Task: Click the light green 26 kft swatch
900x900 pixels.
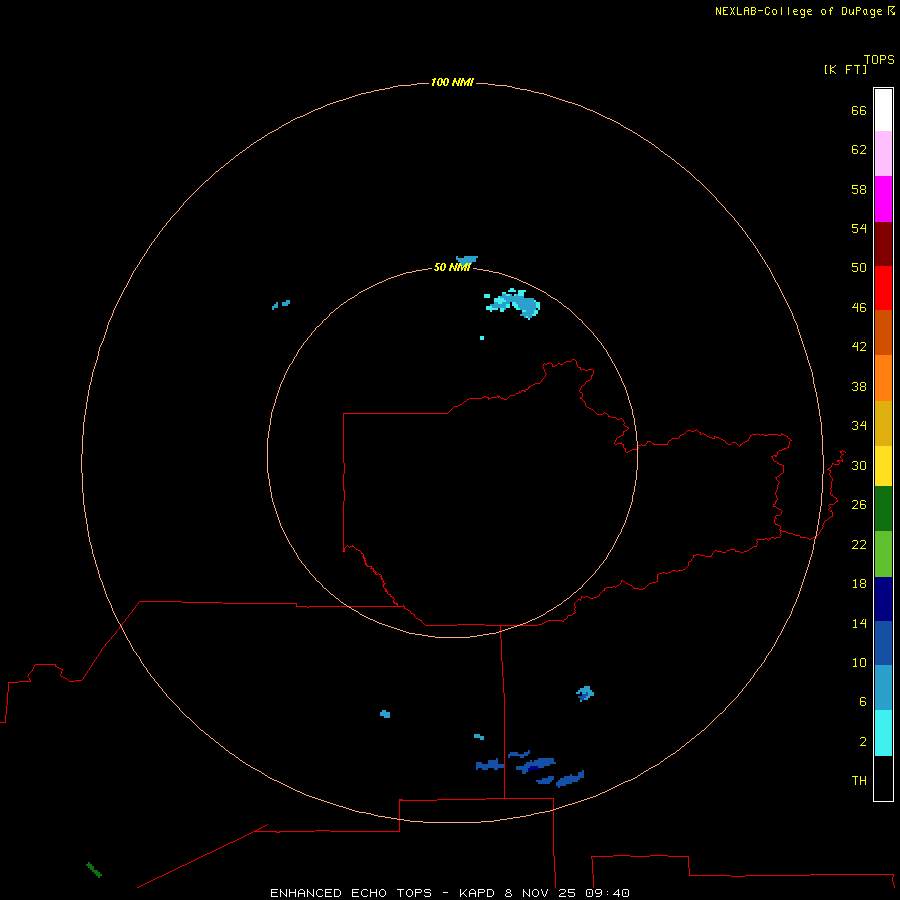Action: tap(883, 554)
